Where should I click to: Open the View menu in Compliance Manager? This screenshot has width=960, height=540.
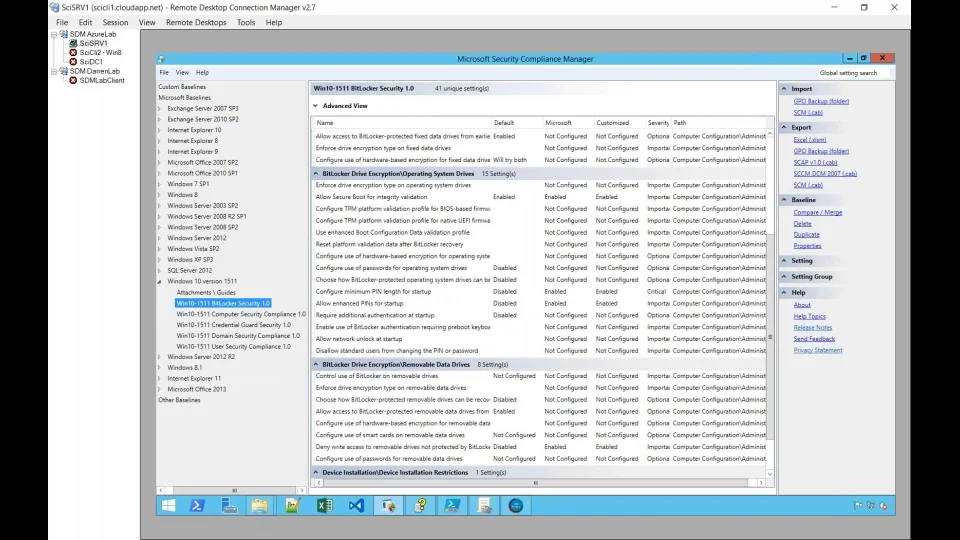182,73
